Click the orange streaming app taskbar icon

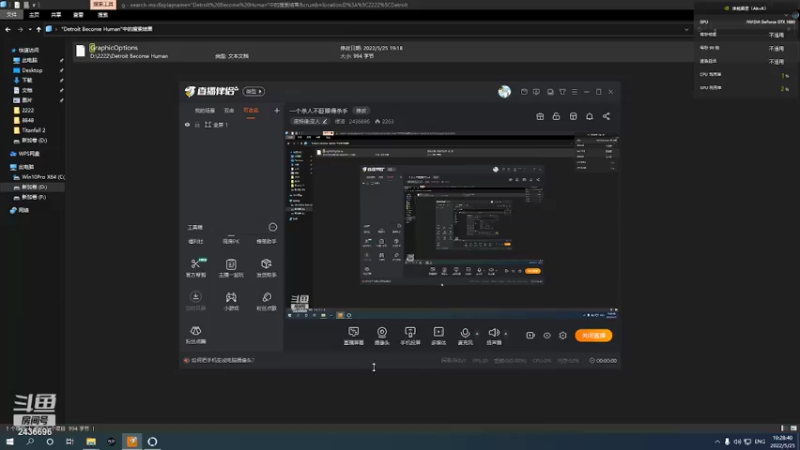coord(132,442)
